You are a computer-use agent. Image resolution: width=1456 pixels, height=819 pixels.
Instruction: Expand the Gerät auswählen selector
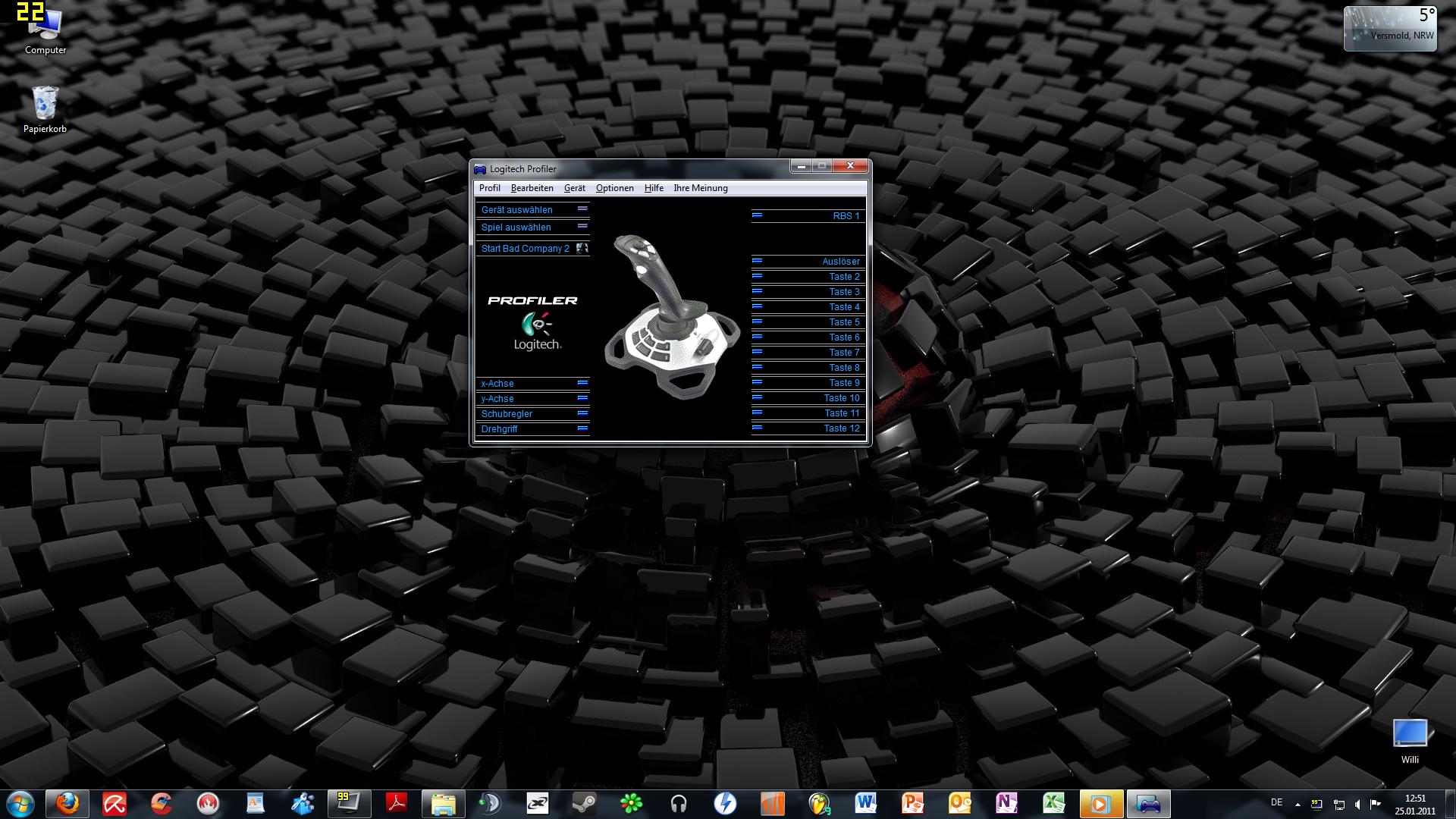pos(582,209)
